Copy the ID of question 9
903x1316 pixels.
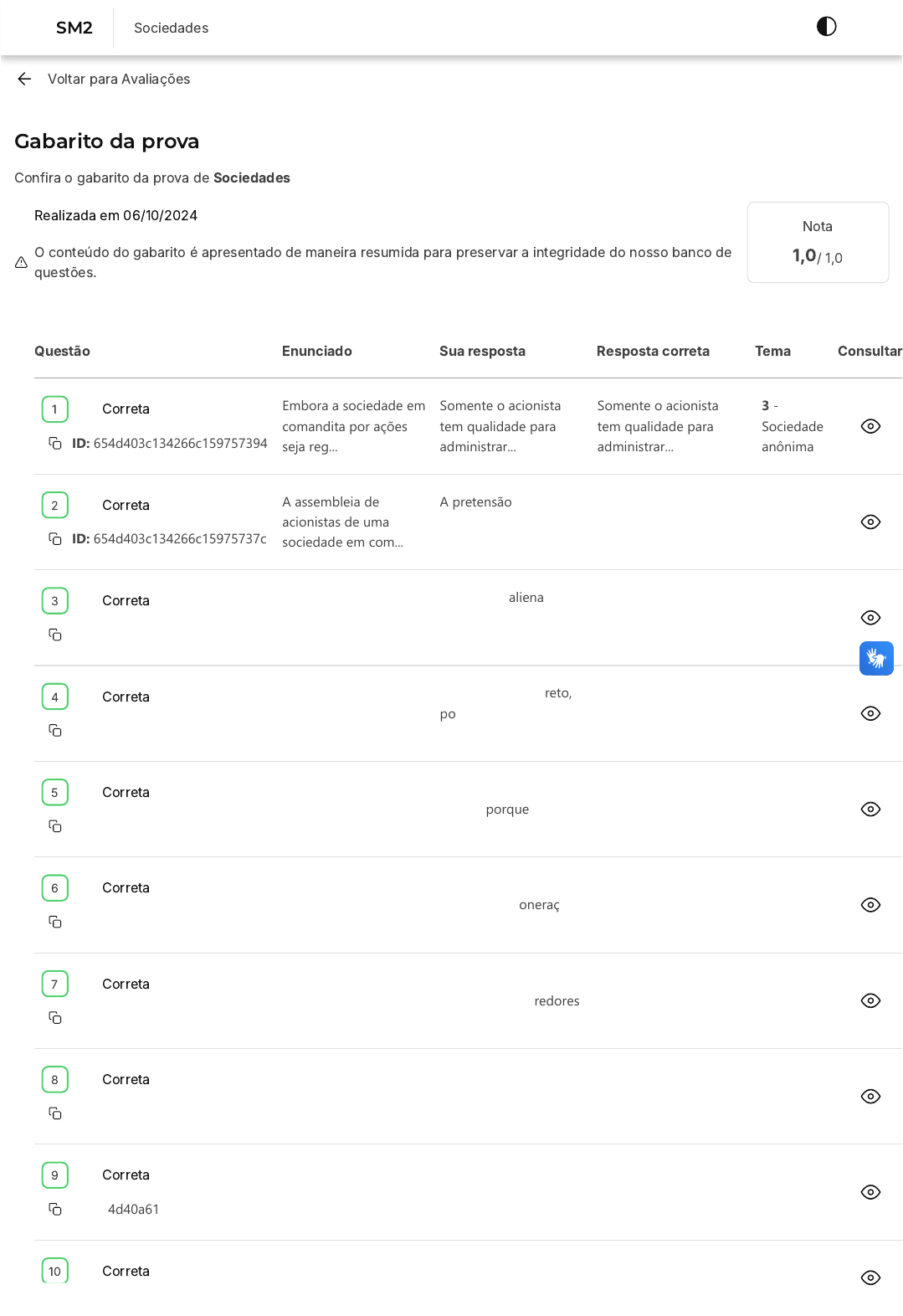coord(55,1209)
